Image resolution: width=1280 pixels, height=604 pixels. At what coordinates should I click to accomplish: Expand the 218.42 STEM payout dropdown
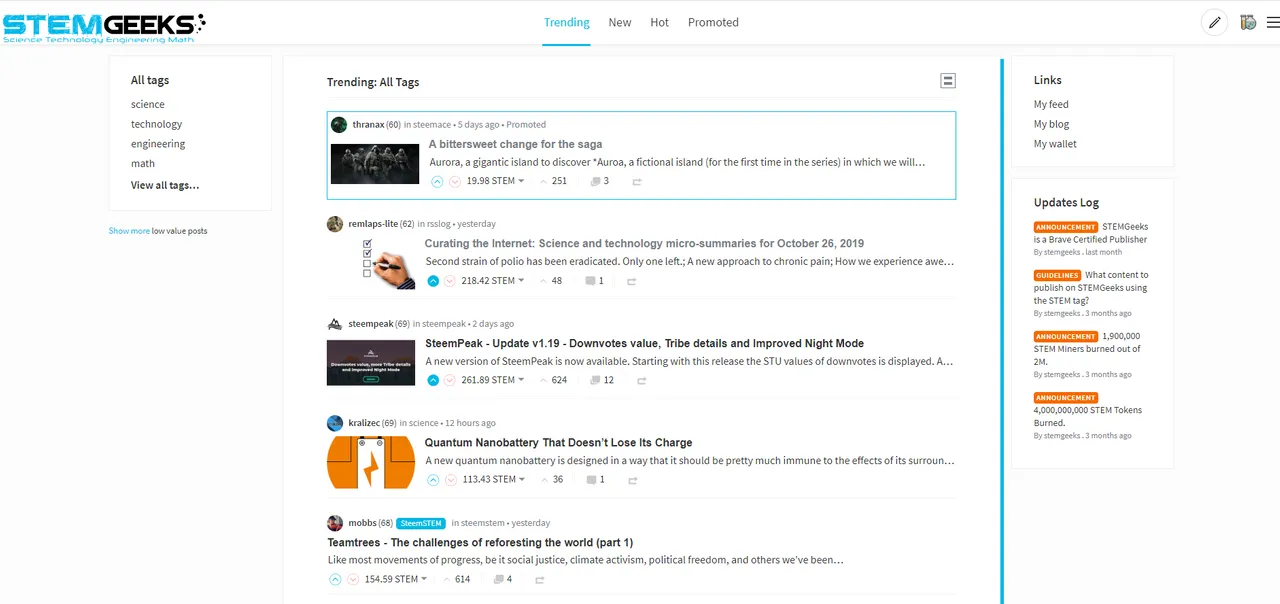[492, 281]
